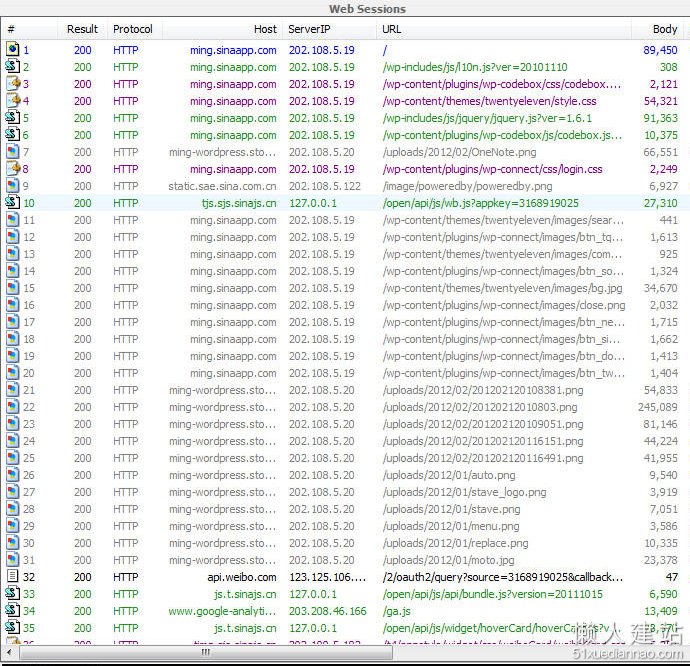
Task: Click host tjs.sjs.sinajs.cn
Action: coord(239,203)
